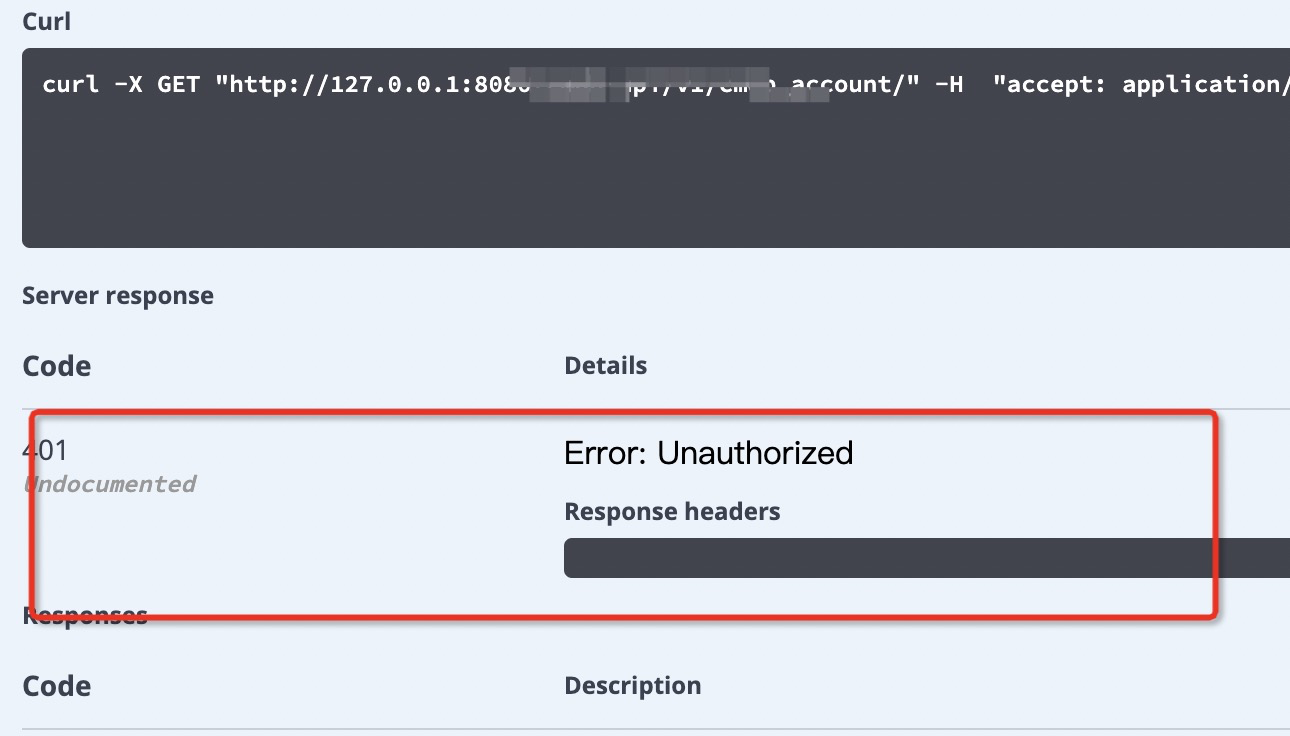Click the dark curl command area
This screenshot has height=736, width=1290.
640,150
